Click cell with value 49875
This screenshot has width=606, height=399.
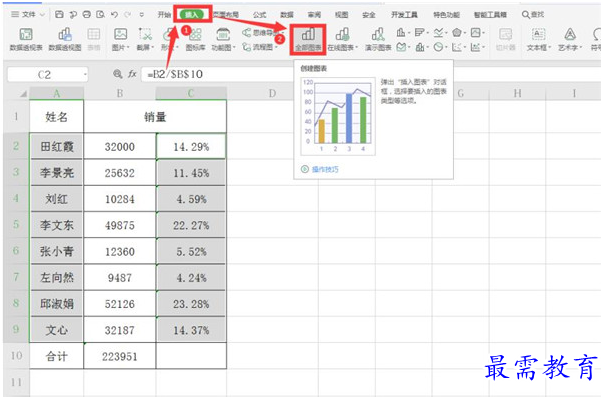120,225
